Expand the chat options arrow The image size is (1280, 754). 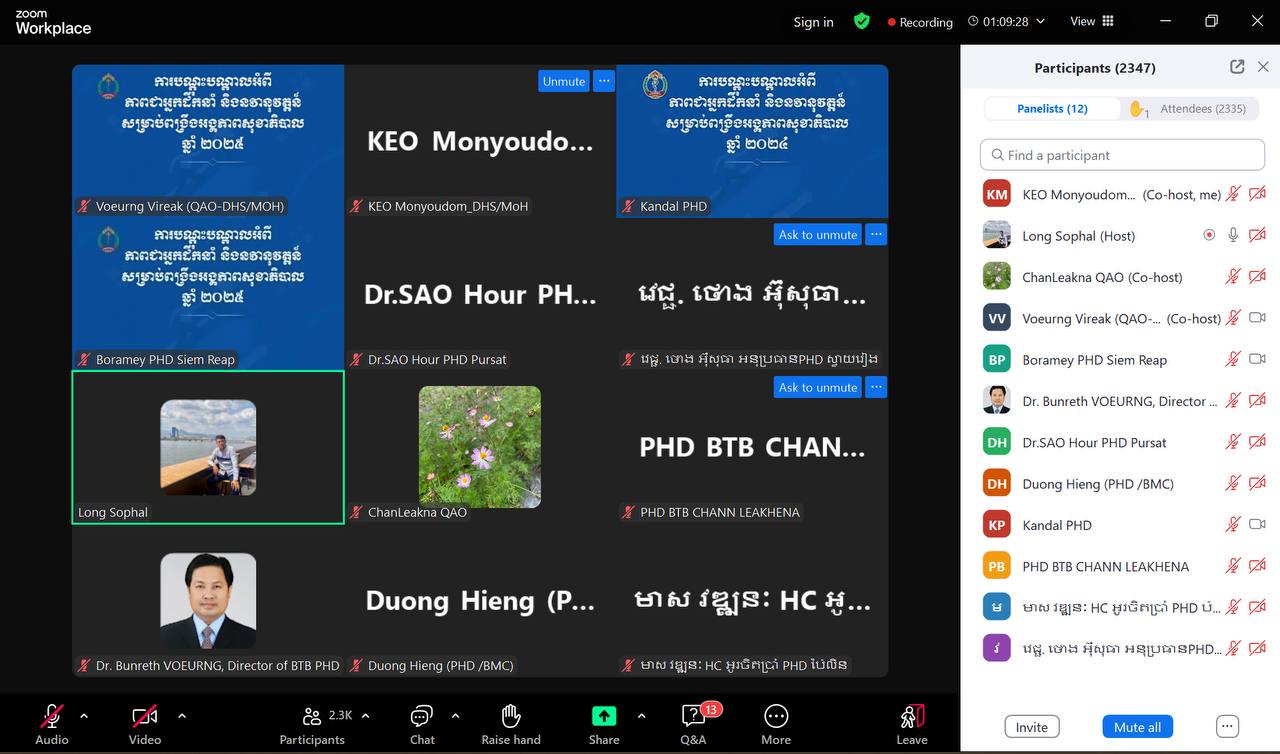click(x=455, y=716)
